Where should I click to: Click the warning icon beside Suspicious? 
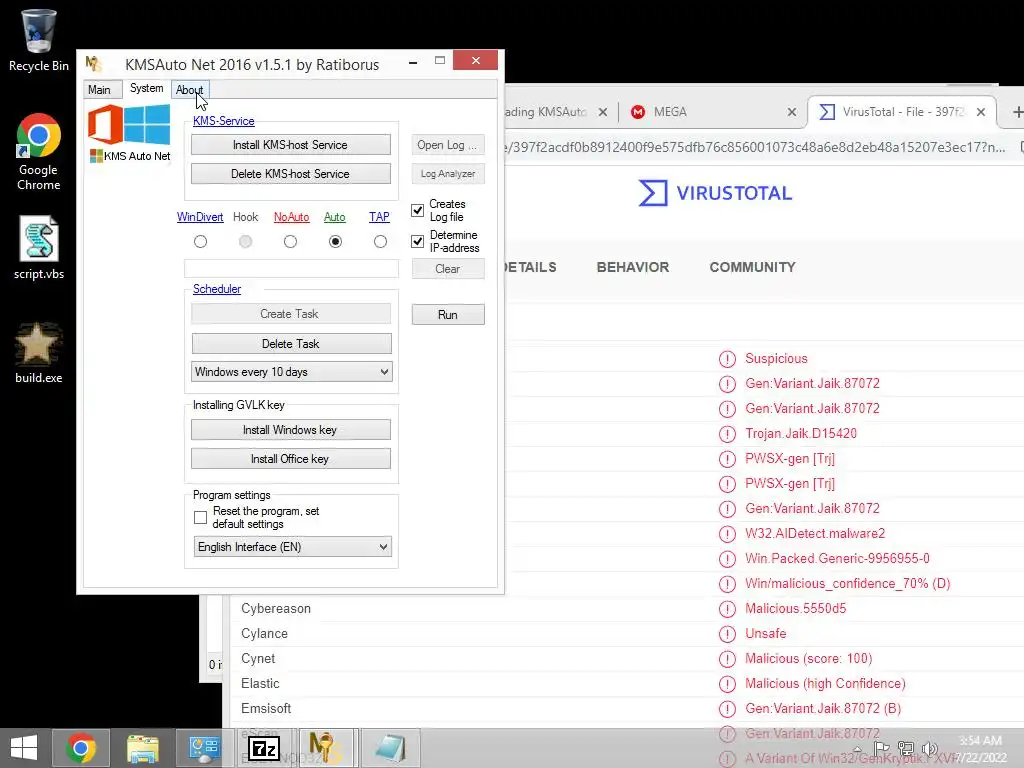click(x=727, y=359)
